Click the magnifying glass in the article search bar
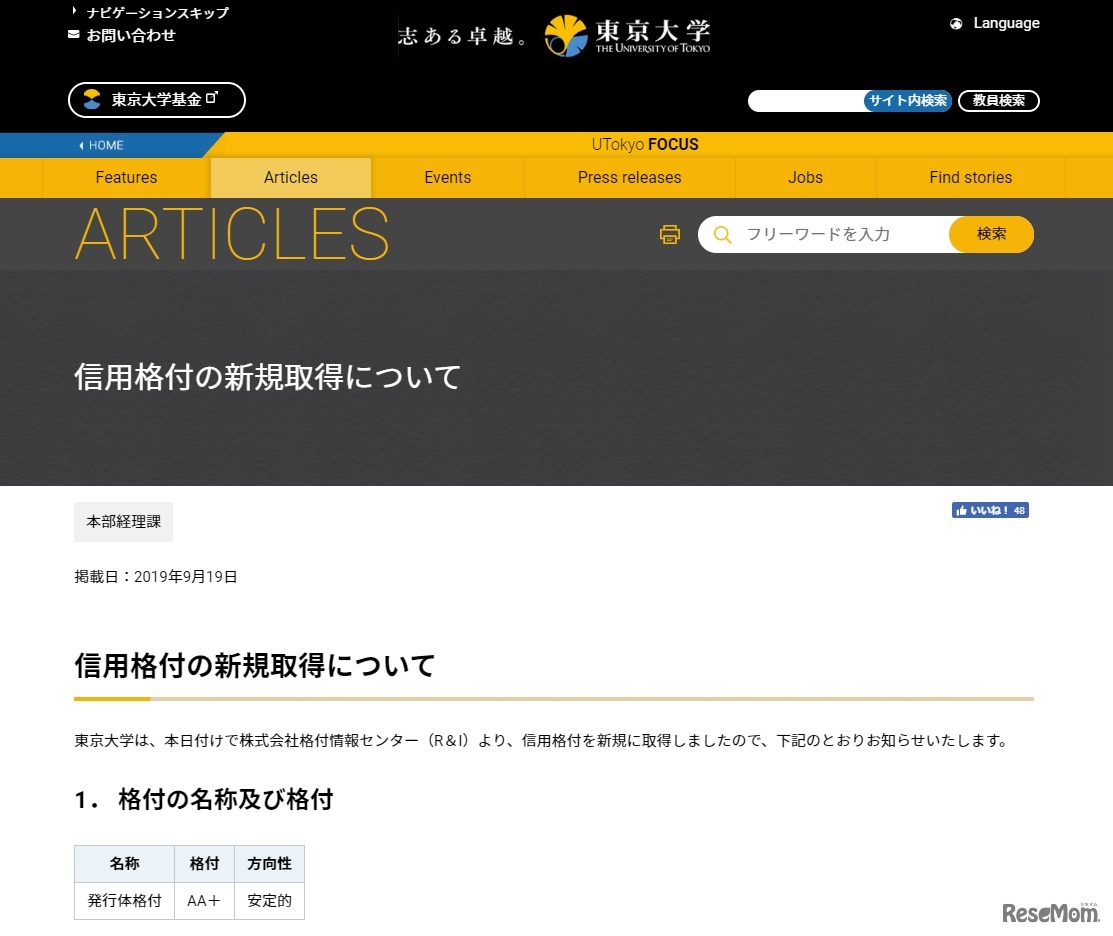The height and width of the screenshot is (936, 1113). [x=721, y=234]
